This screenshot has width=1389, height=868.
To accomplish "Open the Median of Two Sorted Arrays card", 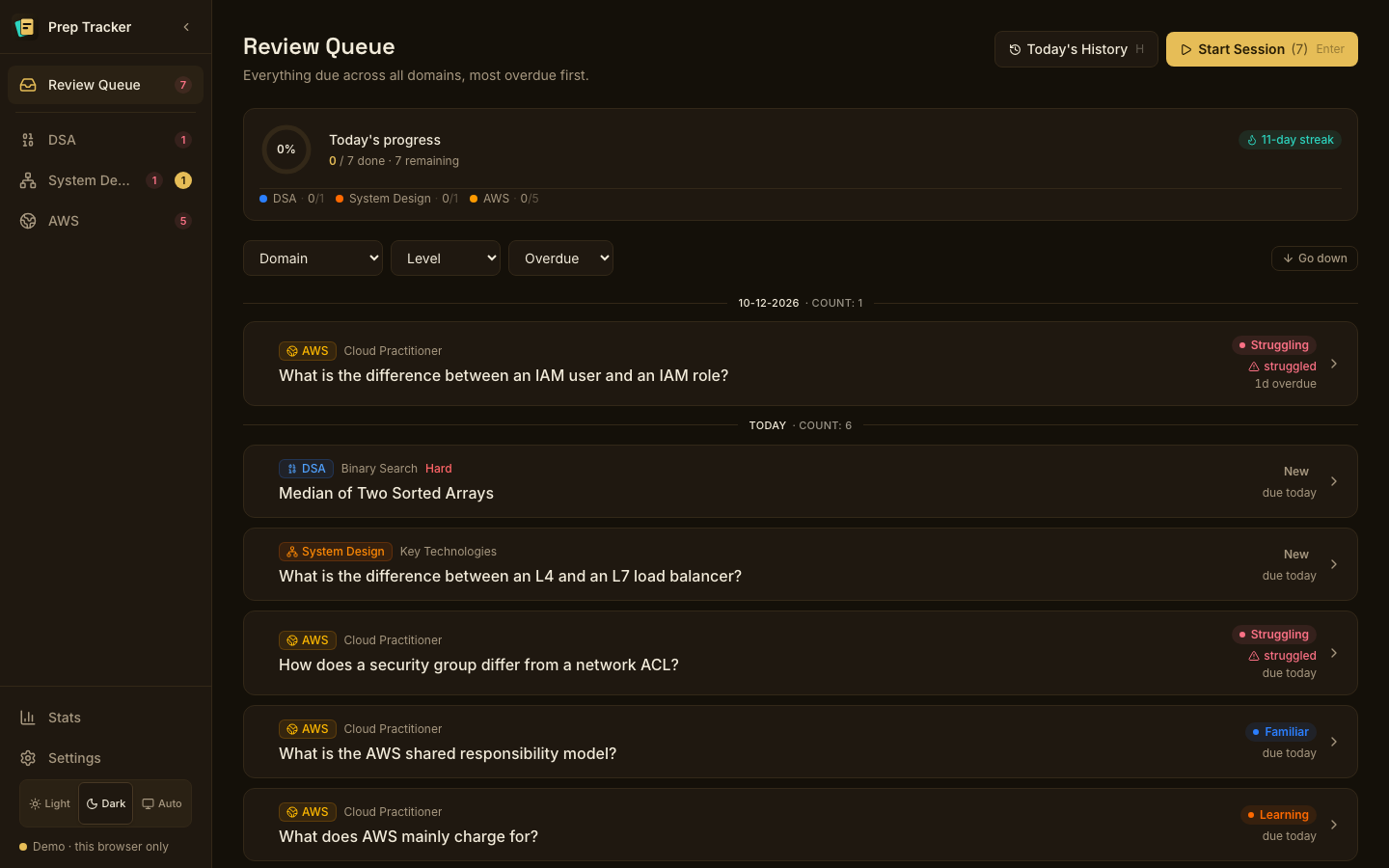I will (x=801, y=481).
